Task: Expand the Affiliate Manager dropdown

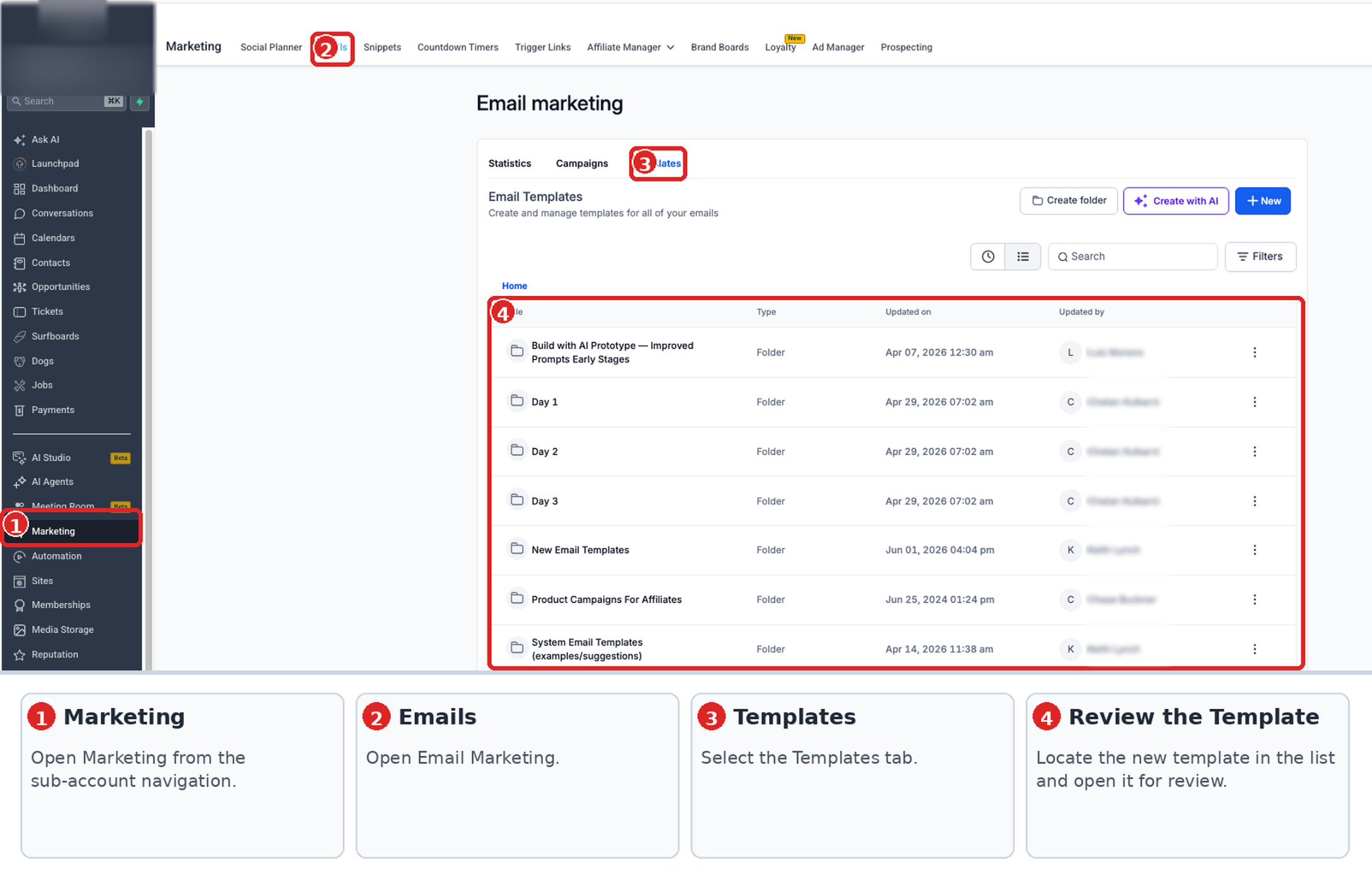Action: click(x=631, y=47)
